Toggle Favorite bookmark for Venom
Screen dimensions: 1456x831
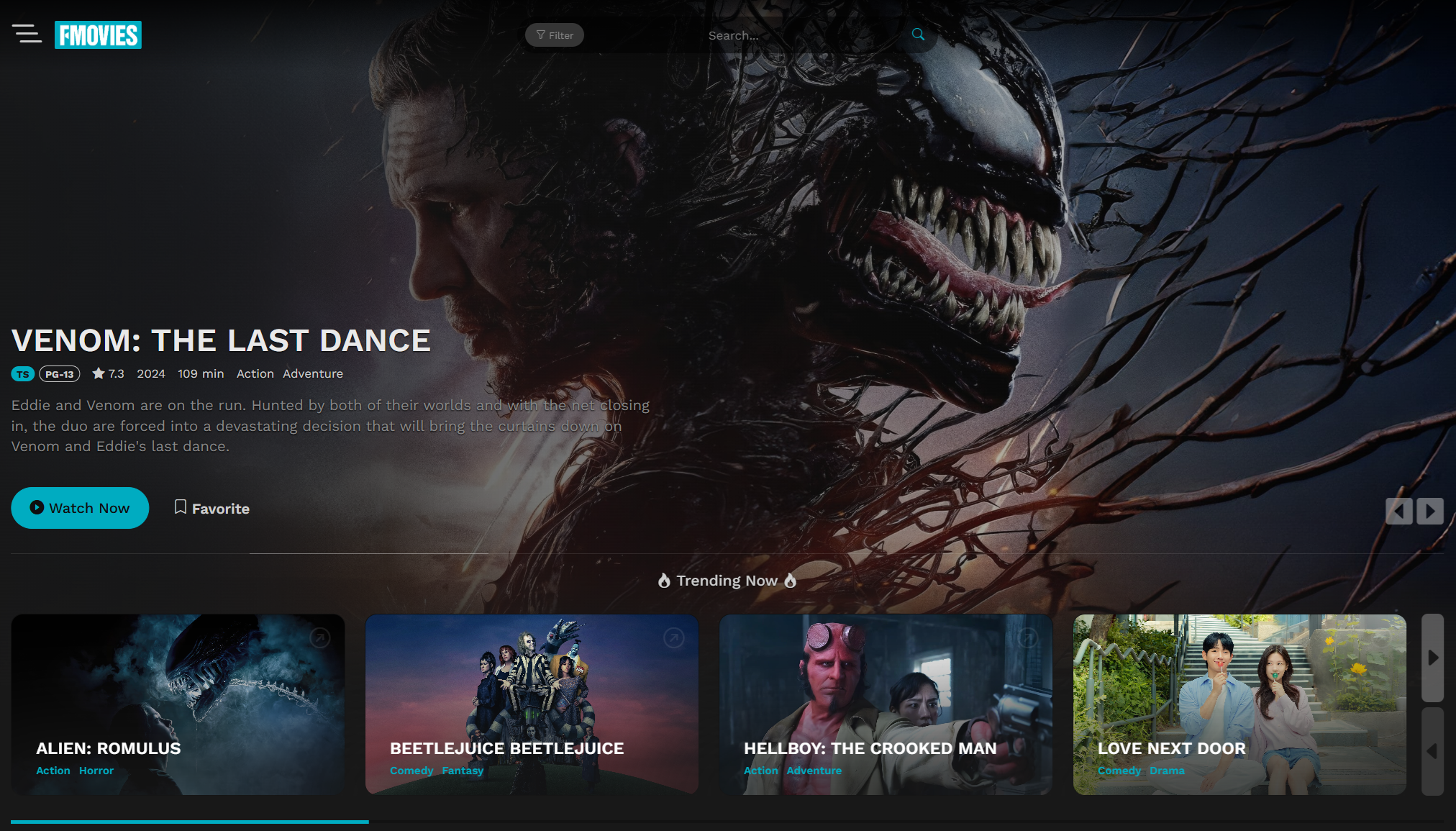click(x=211, y=508)
